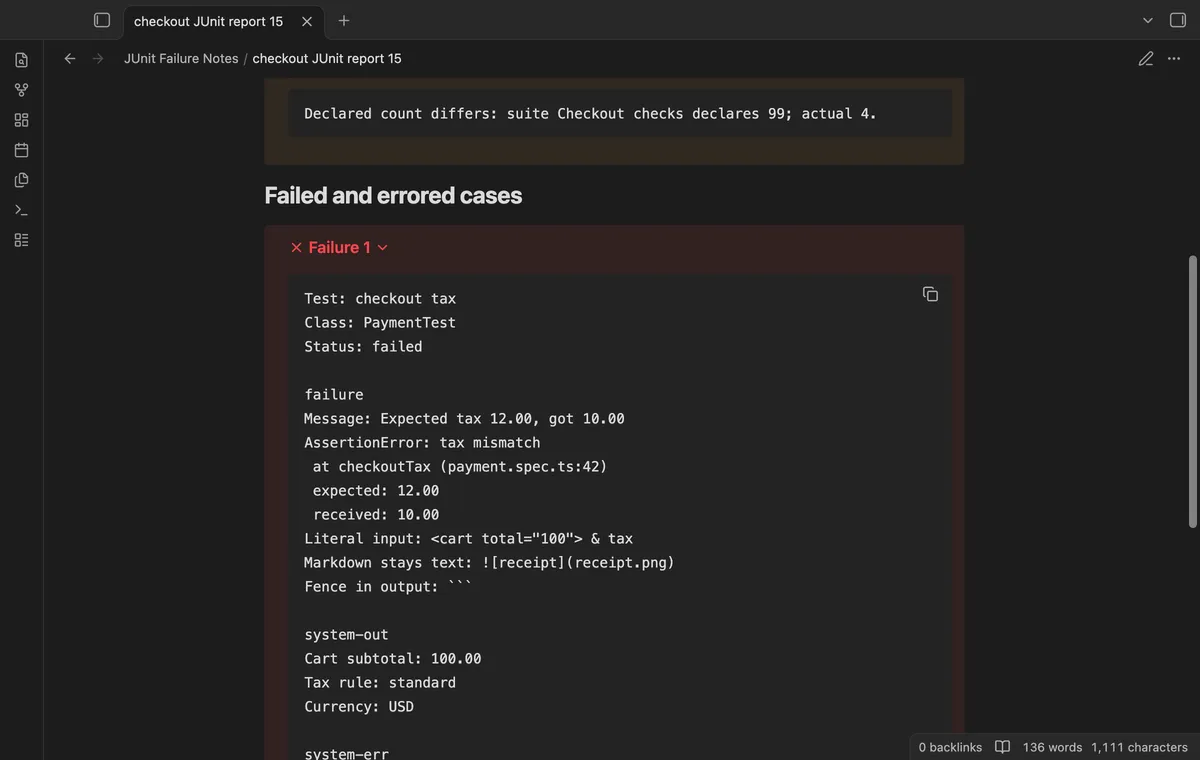Click the bottom list icon in ribbon
Image resolution: width=1200 pixels, height=760 pixels.
[x=21, y=240]
